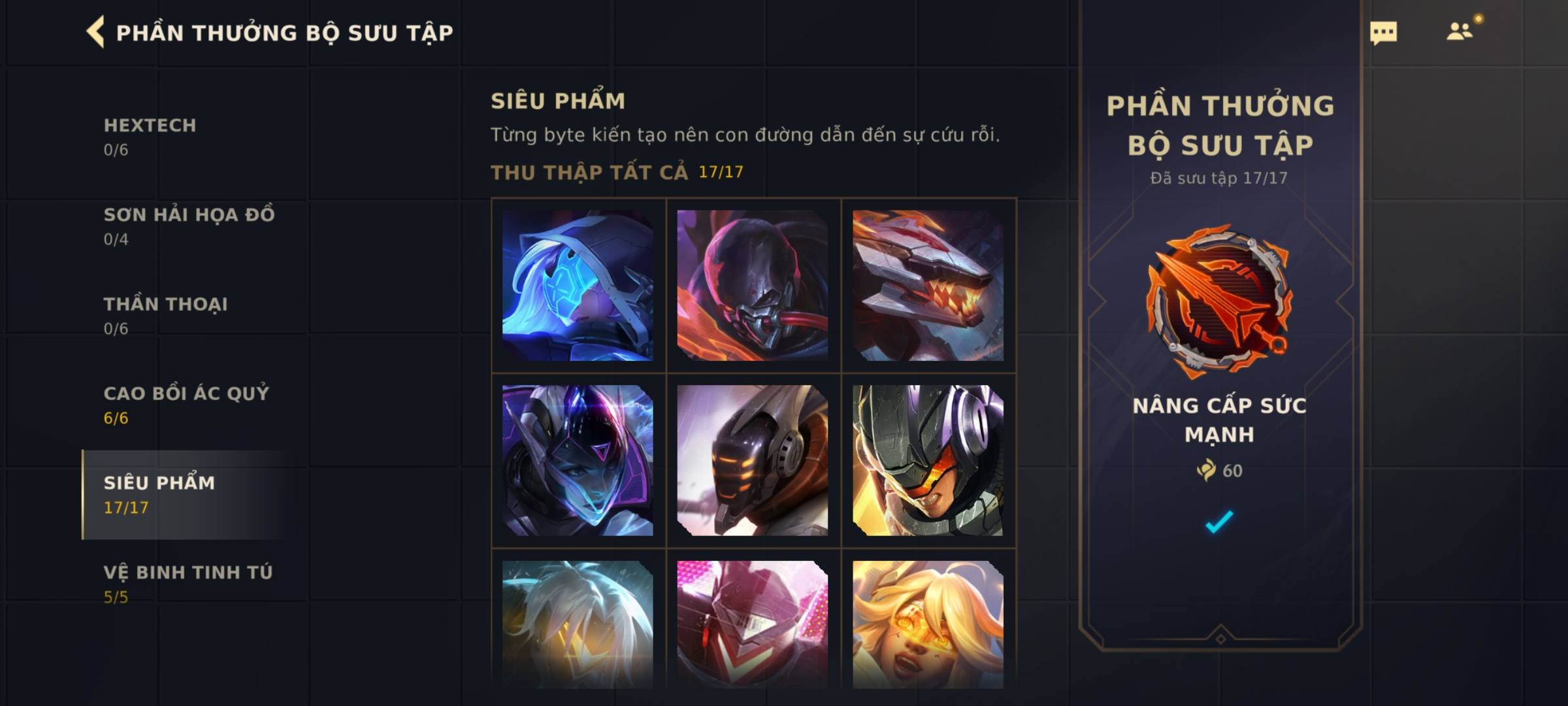The height and width of the screenshot is (706, 1568).
Task: Open the chat messages icon
Action: click(1383, 33)
